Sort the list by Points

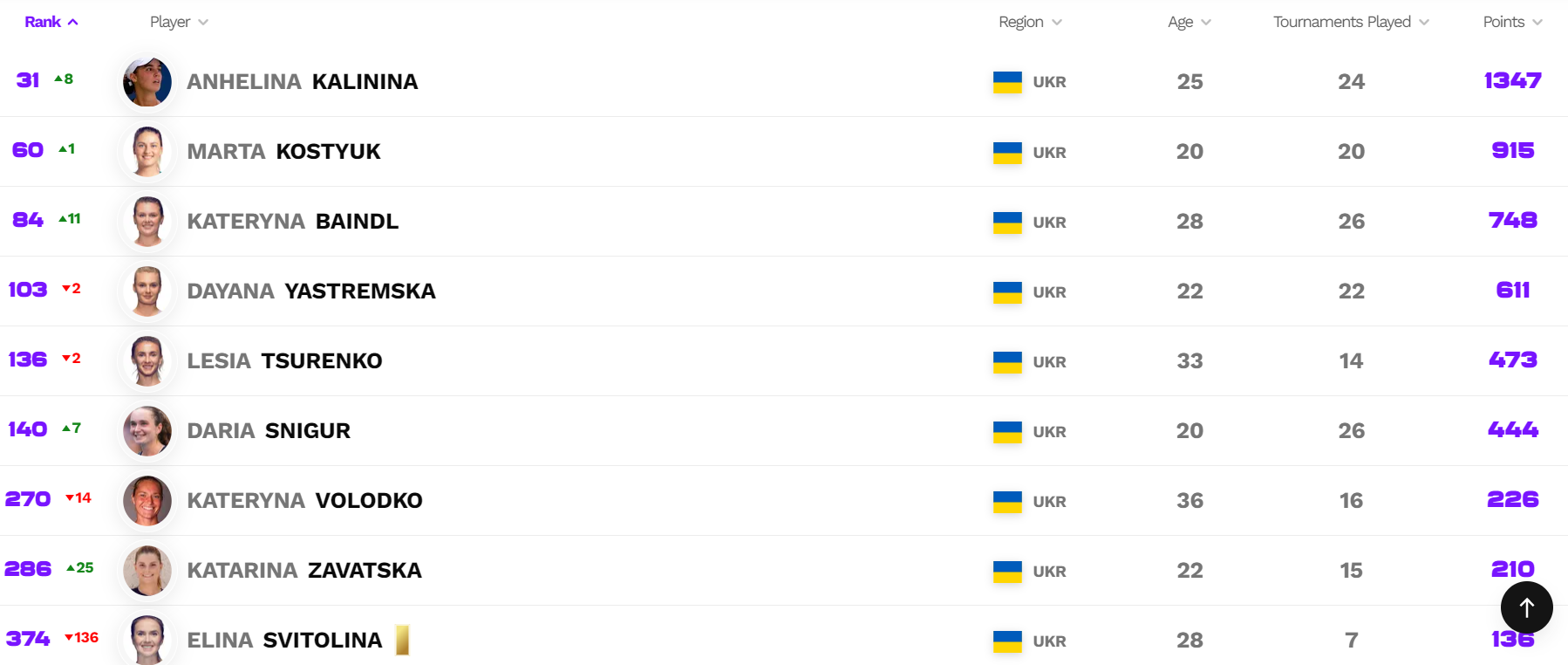coord(1512,22)
